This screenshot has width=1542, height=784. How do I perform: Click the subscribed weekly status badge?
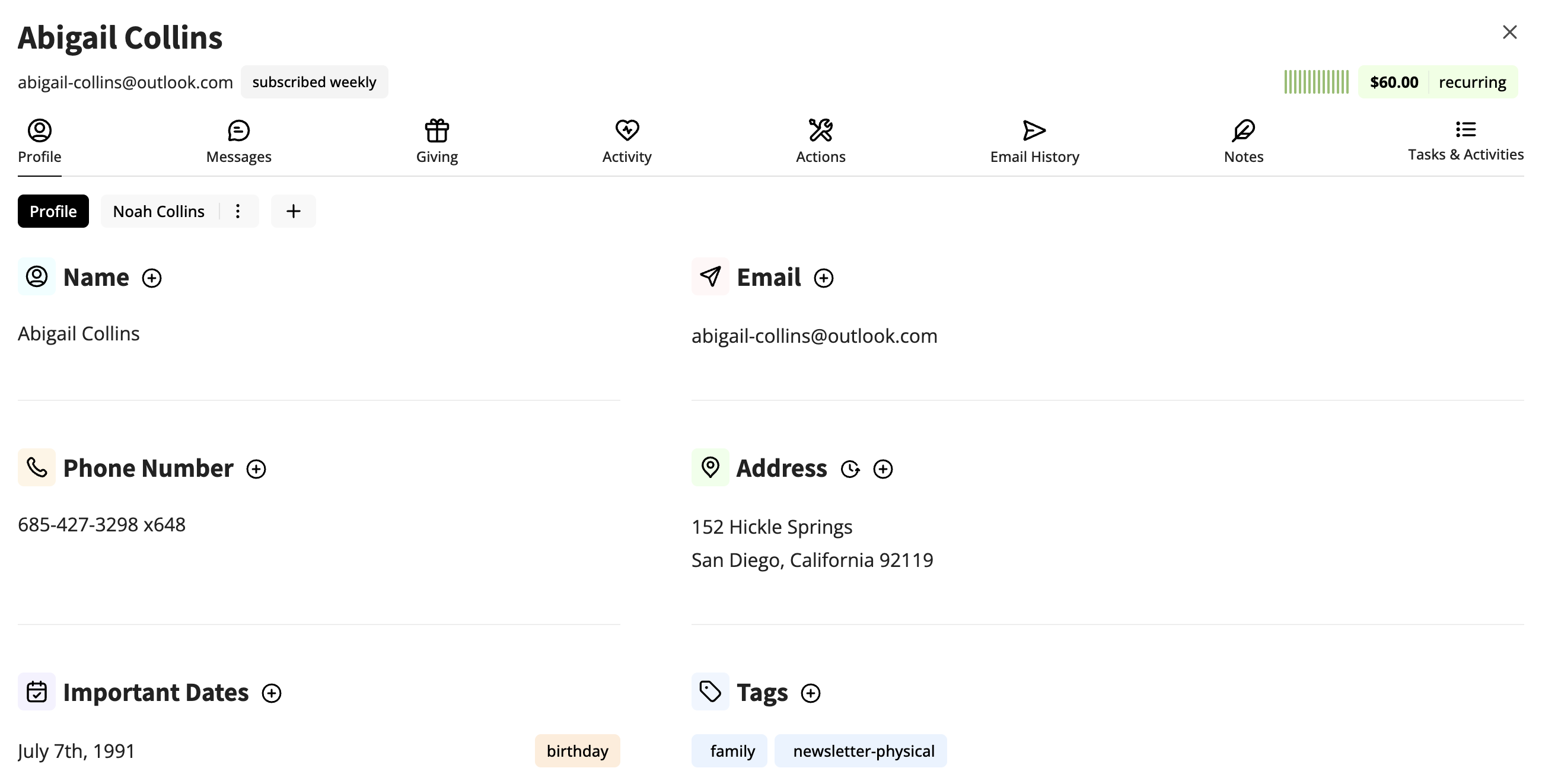tap(314, 82)
